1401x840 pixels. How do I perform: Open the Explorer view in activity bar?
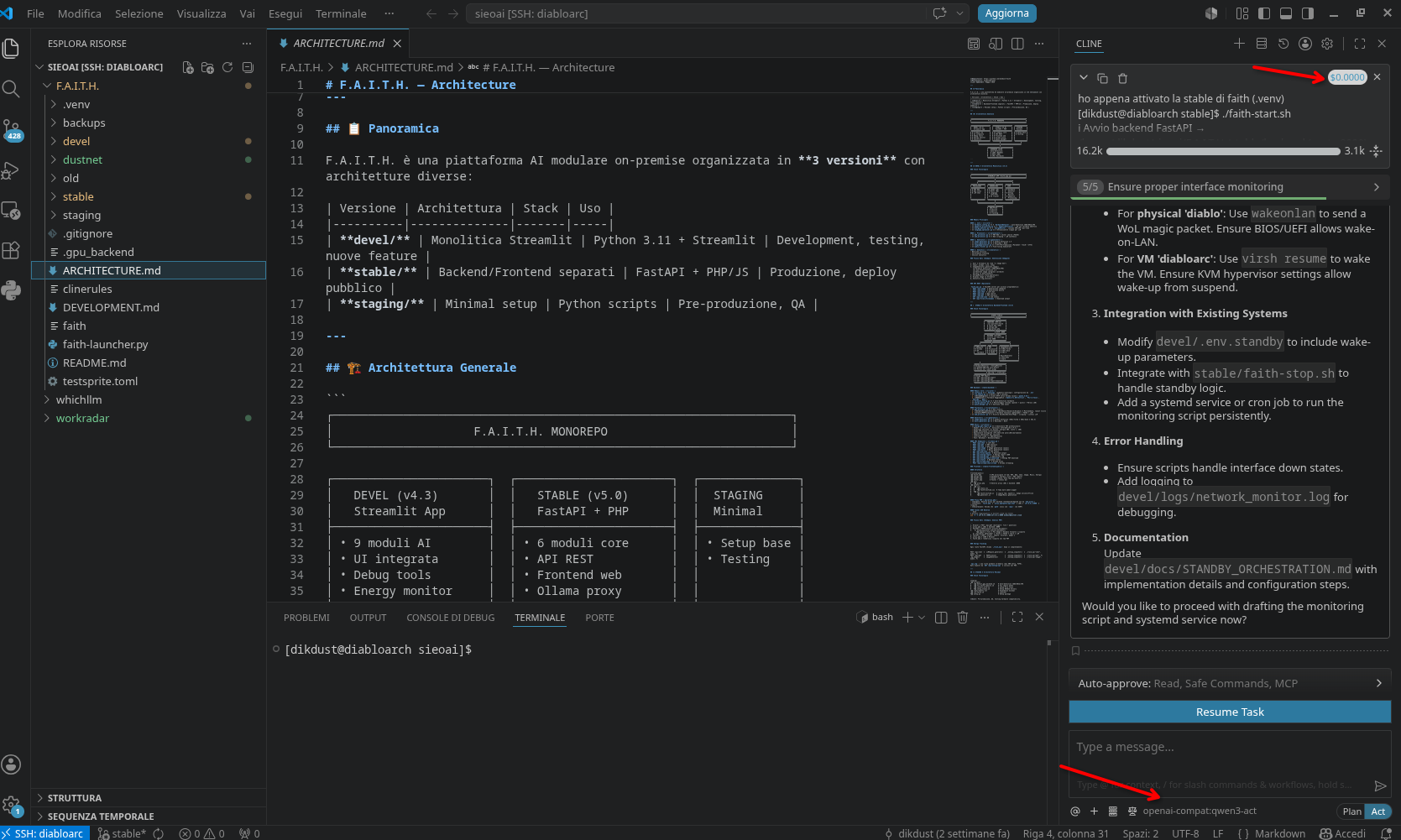pyautogui.click(x=11, y=49)
